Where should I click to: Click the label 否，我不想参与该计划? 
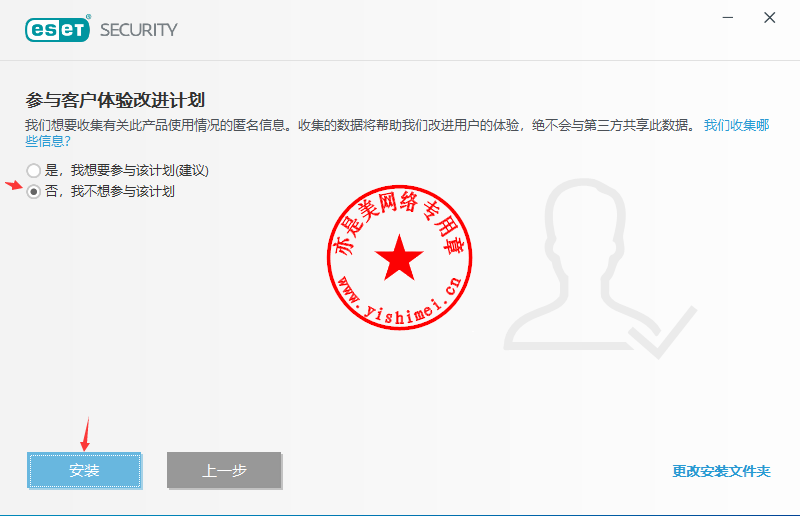click(110, 191)
